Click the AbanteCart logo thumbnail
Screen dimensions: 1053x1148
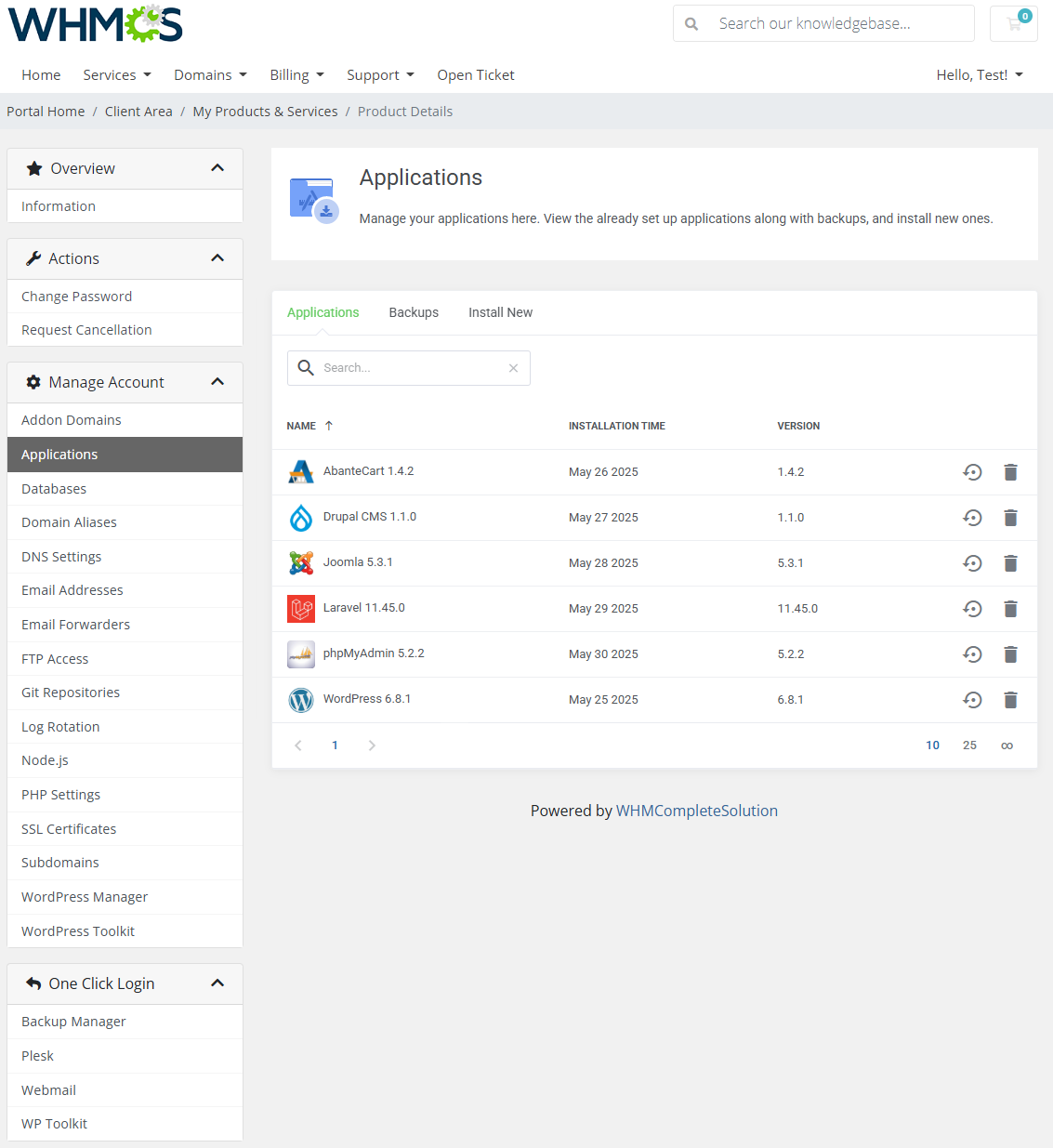[300, 471]
